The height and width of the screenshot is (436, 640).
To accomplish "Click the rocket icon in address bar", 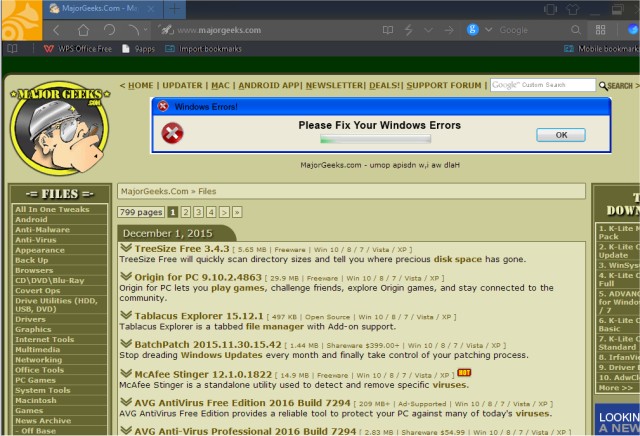I will pyautogui.click(x=166, y=30).
